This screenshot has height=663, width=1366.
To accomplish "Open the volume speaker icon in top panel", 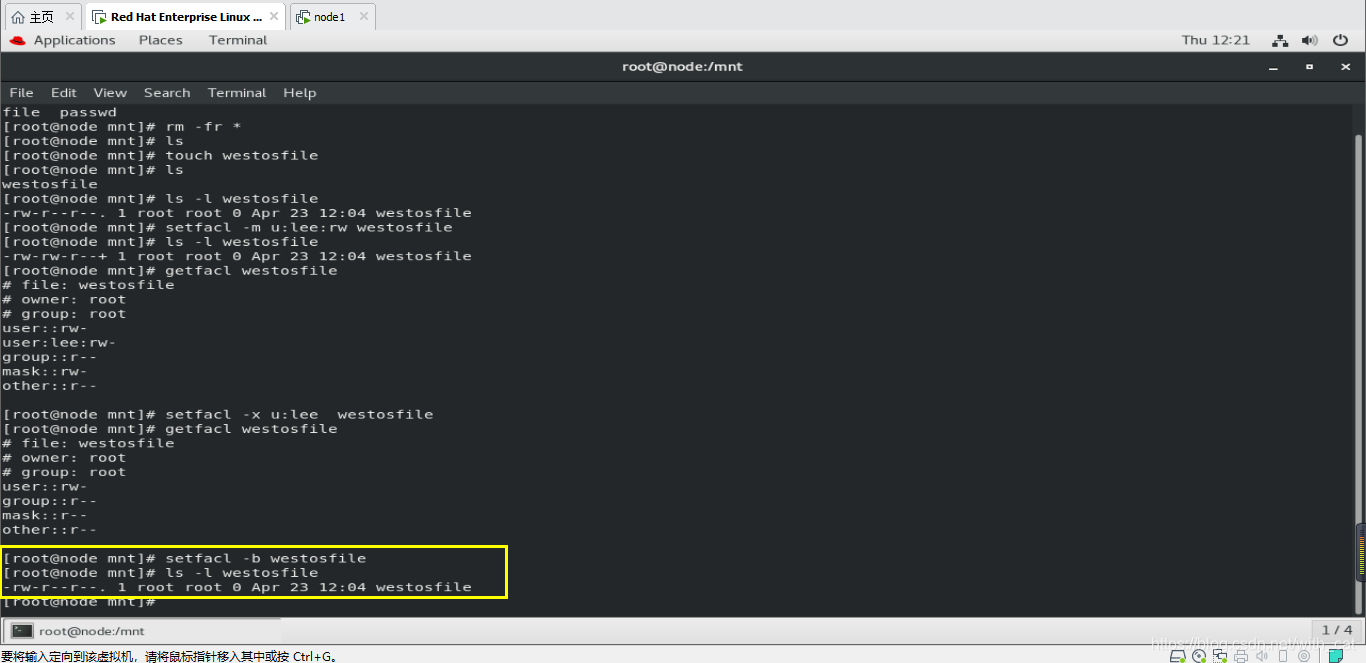I will (x=1310, y=40).
